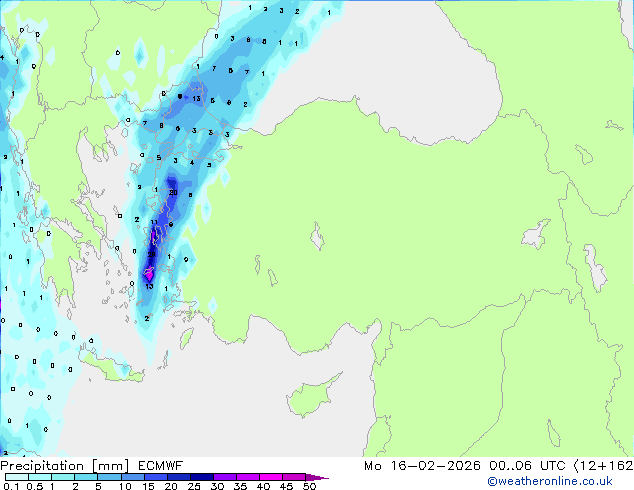Click the island of Cyprus on map
This screenshot has width=634, height=490.
click(x=309, y=397)
